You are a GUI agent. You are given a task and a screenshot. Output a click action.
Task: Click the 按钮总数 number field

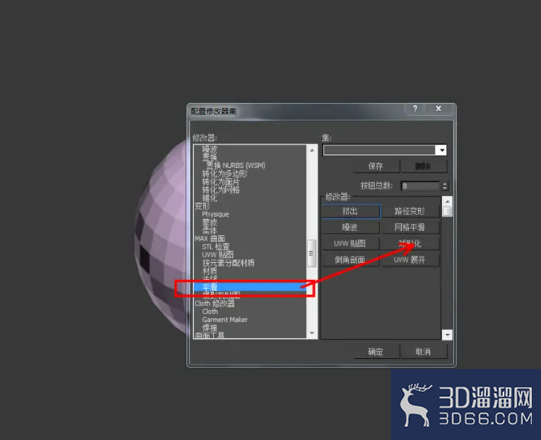coord(420,186)
